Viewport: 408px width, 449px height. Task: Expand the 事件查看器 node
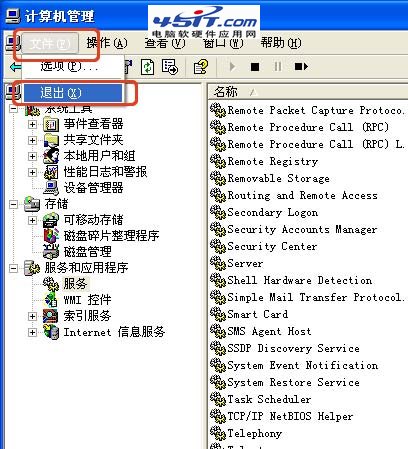pyautogui.click(x=32, y=124)
